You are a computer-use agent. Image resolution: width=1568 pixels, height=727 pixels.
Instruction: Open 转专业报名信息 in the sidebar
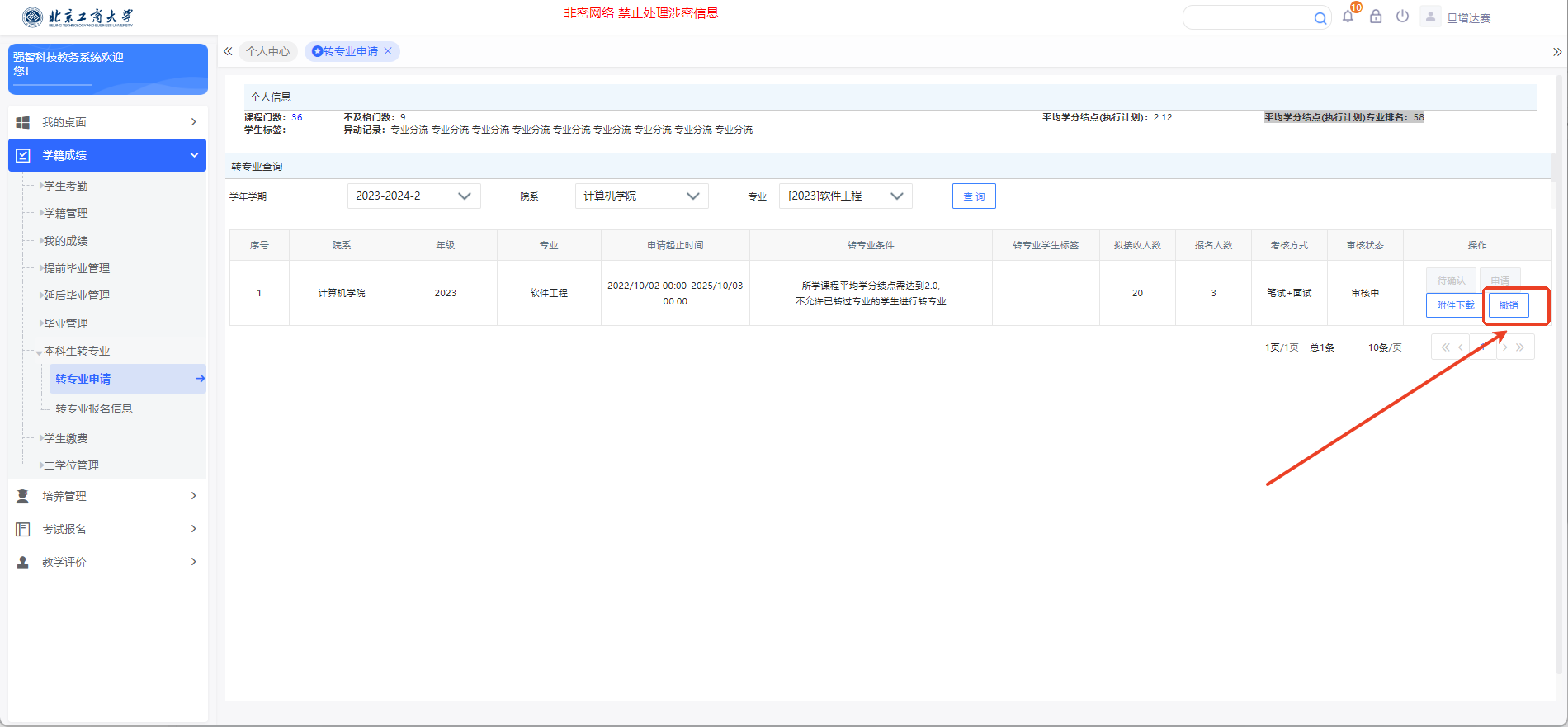(x=94, y=408)
